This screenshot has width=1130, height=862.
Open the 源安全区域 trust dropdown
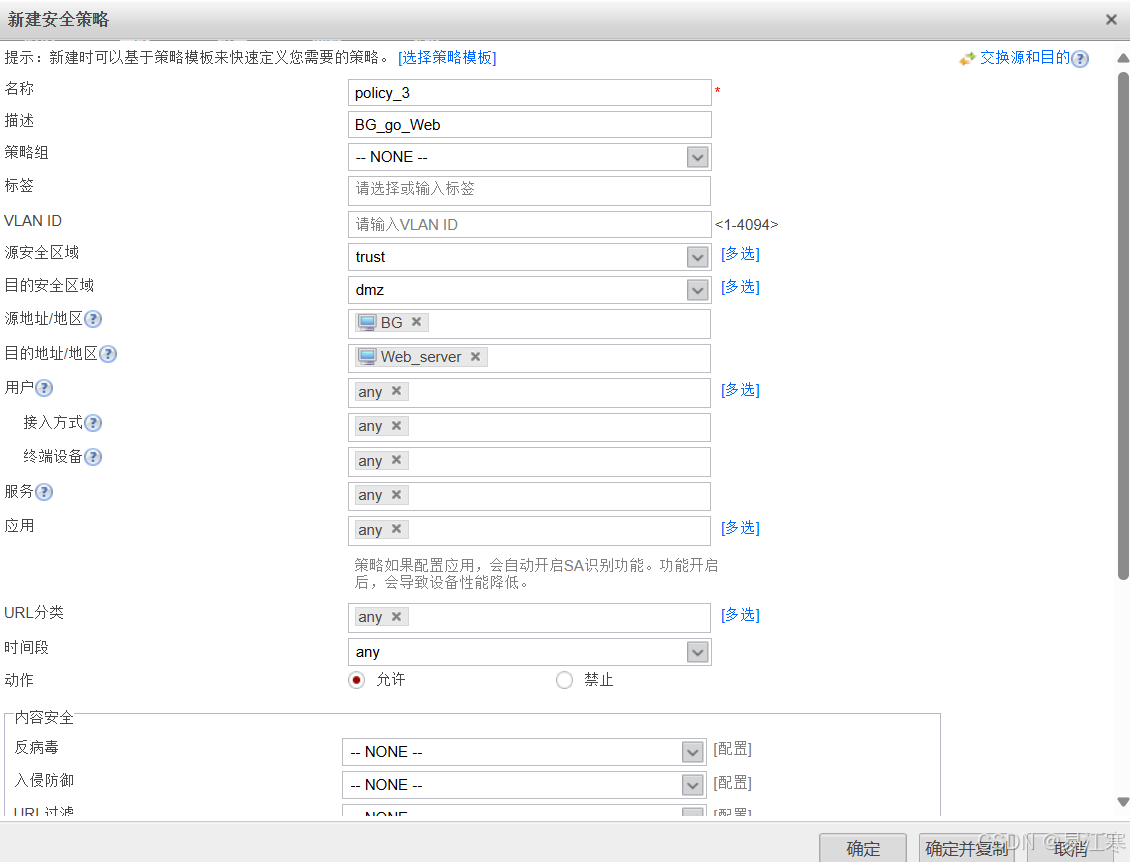pyautogui.click(x=697, y=257)
